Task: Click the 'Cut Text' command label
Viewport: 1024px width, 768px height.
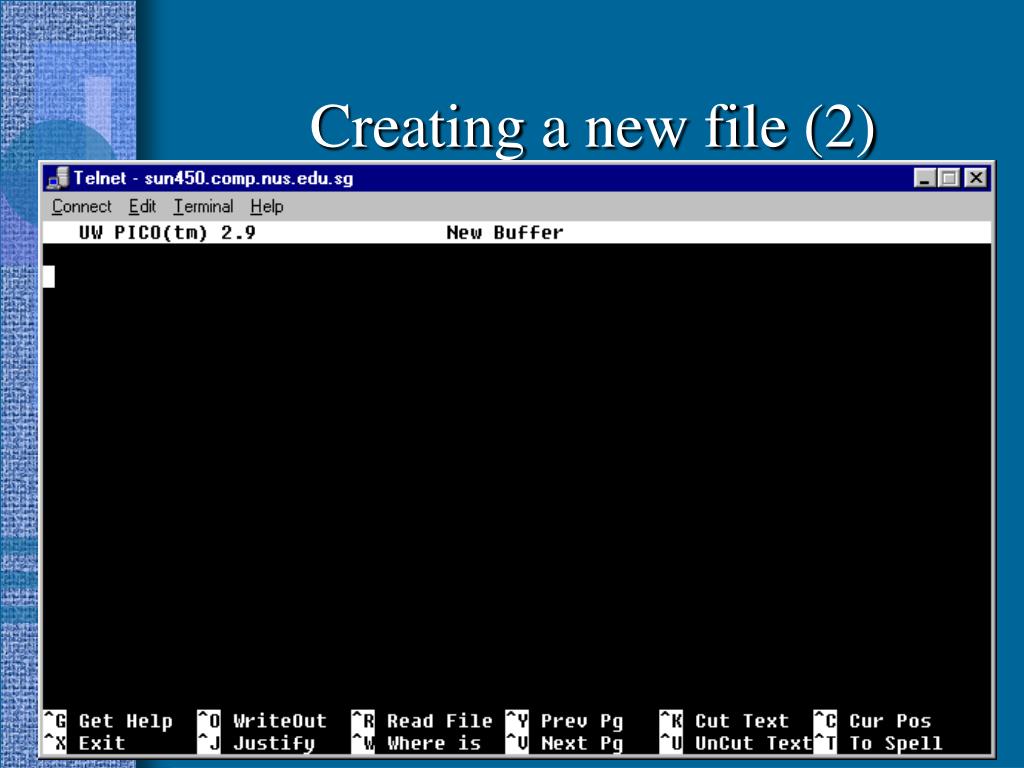Action: [742, 721]
